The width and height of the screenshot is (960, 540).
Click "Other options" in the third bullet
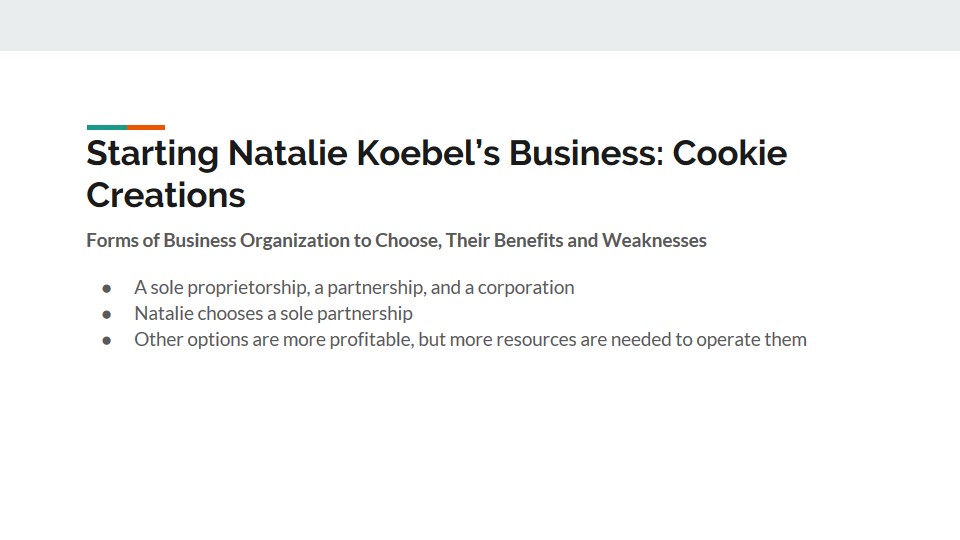click(x=185, y=340)
